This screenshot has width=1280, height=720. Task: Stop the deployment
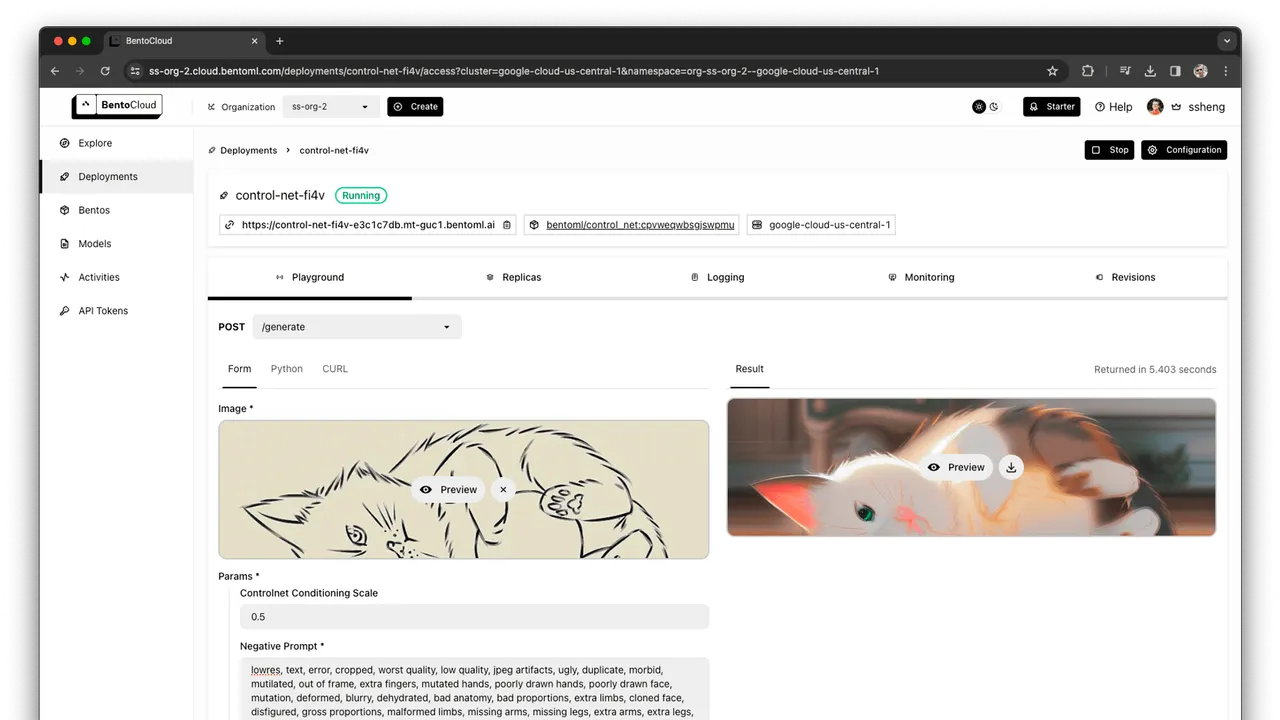click(x=1109, y=150)
